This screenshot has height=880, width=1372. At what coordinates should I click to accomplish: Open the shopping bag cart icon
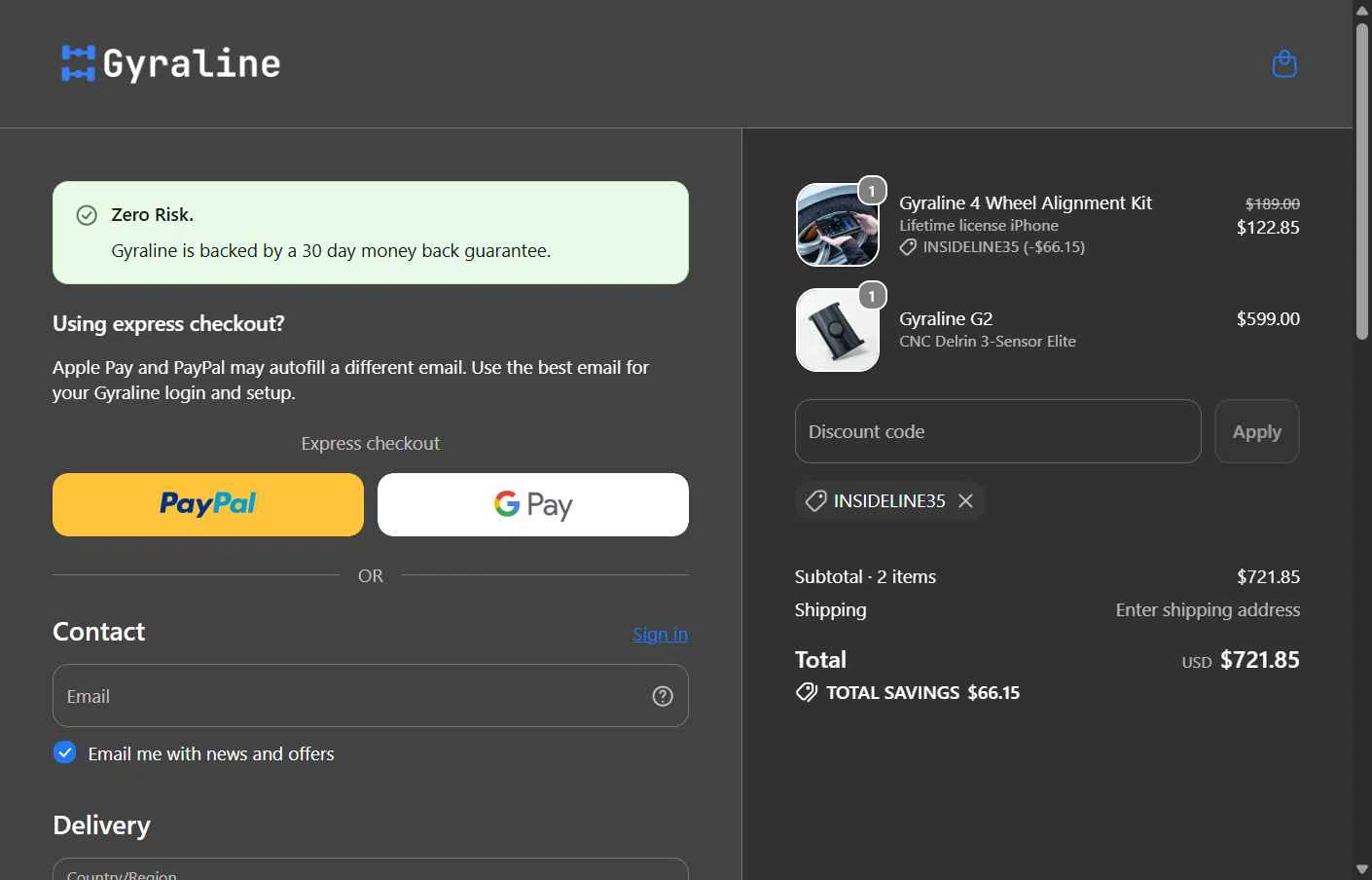tap(1284, 64)
